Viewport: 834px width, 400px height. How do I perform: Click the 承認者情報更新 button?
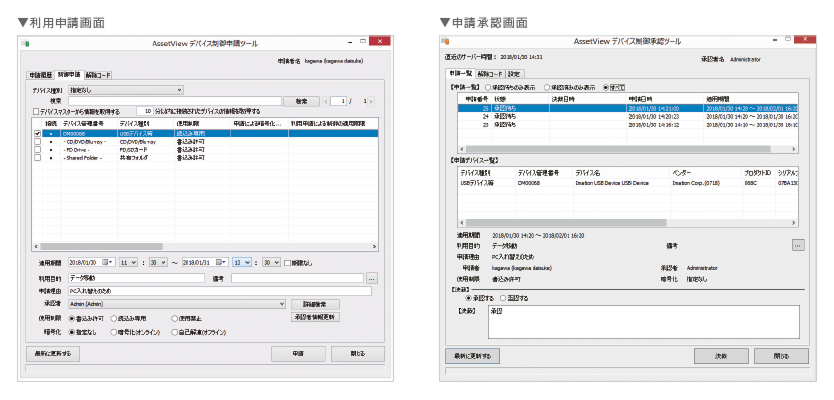(x=315, y=317)
